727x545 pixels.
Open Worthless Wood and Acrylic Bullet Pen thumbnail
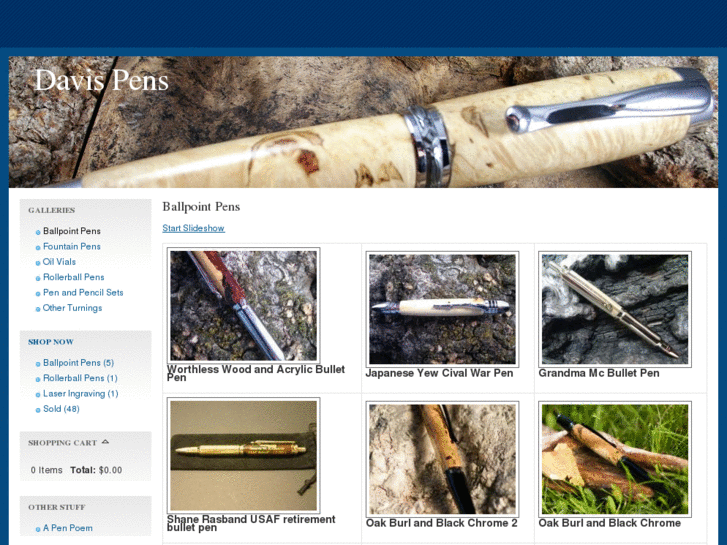[x=243, y=305]
